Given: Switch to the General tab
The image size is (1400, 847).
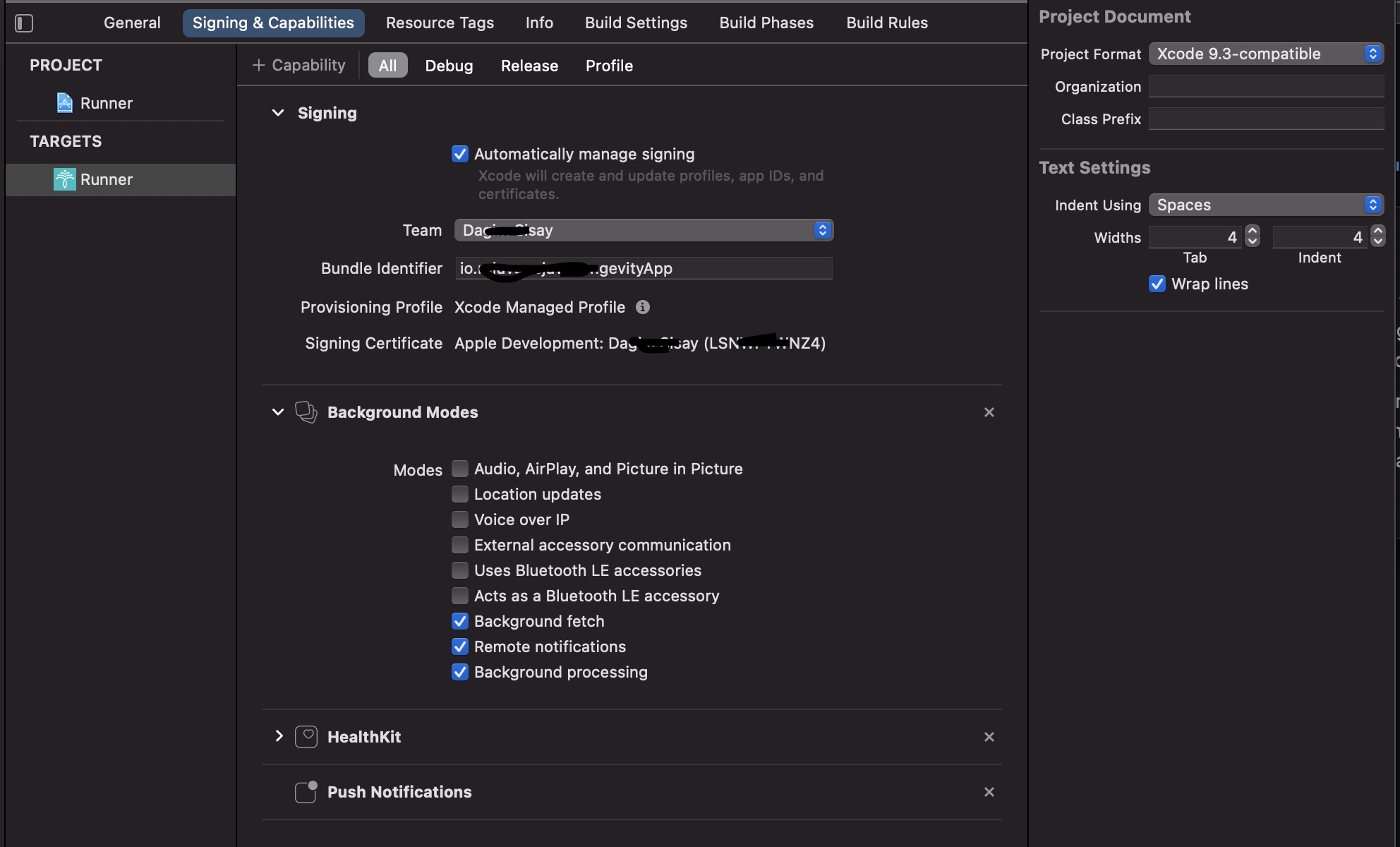Looking at the screenshot, I should coord(132,23).
